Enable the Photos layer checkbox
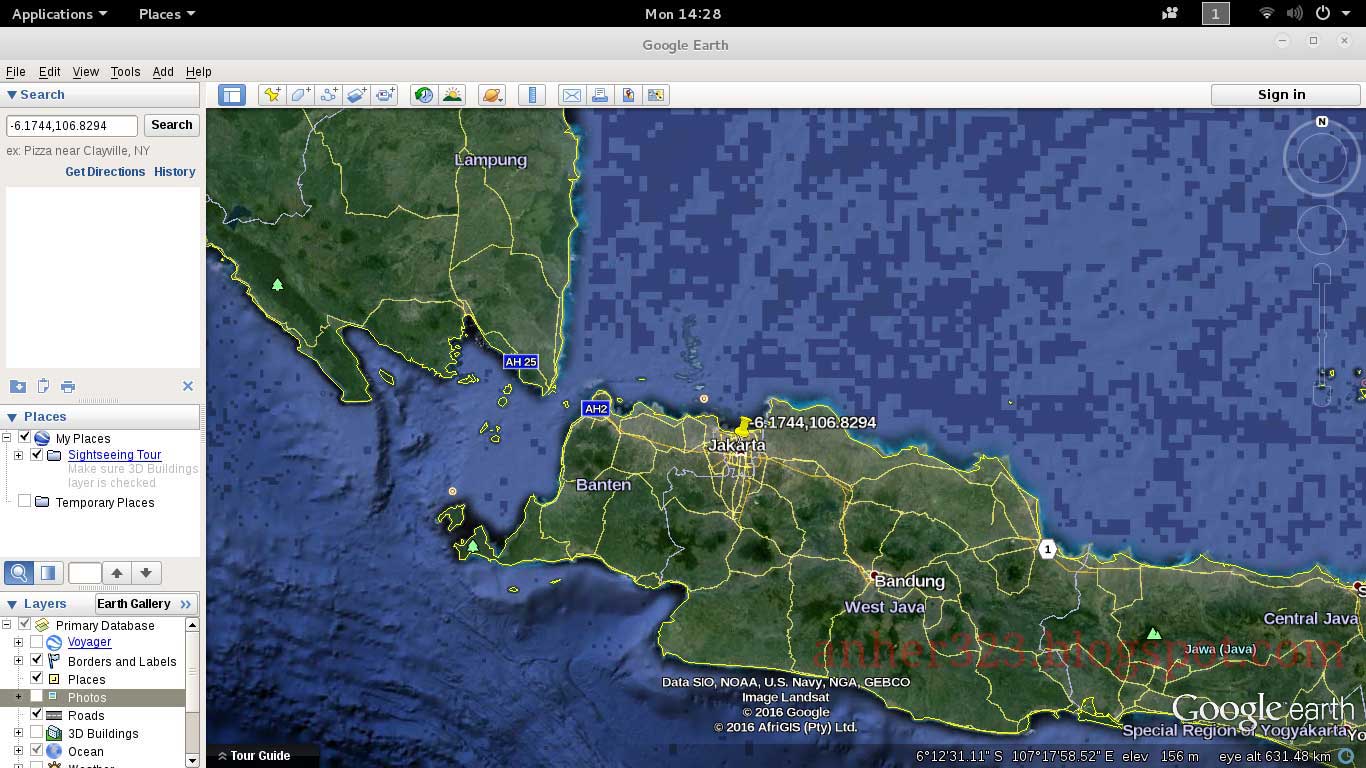The height and width of the screenshot is (768, 1366). coord(37,697)
